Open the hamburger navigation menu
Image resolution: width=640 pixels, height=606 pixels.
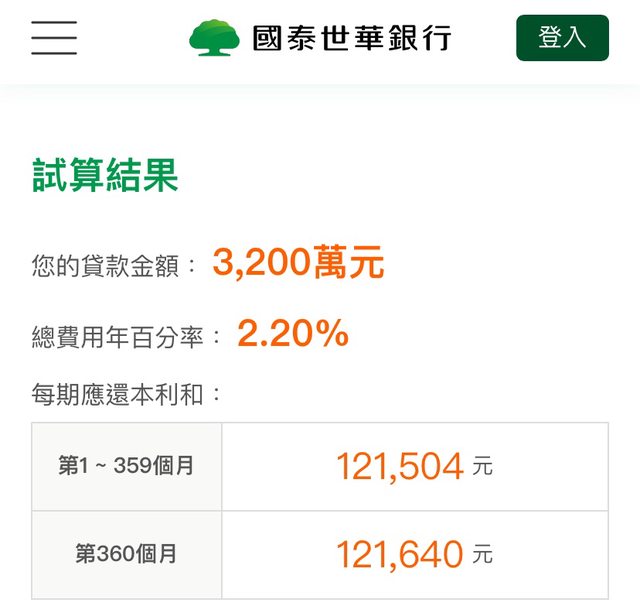[54, 38]
